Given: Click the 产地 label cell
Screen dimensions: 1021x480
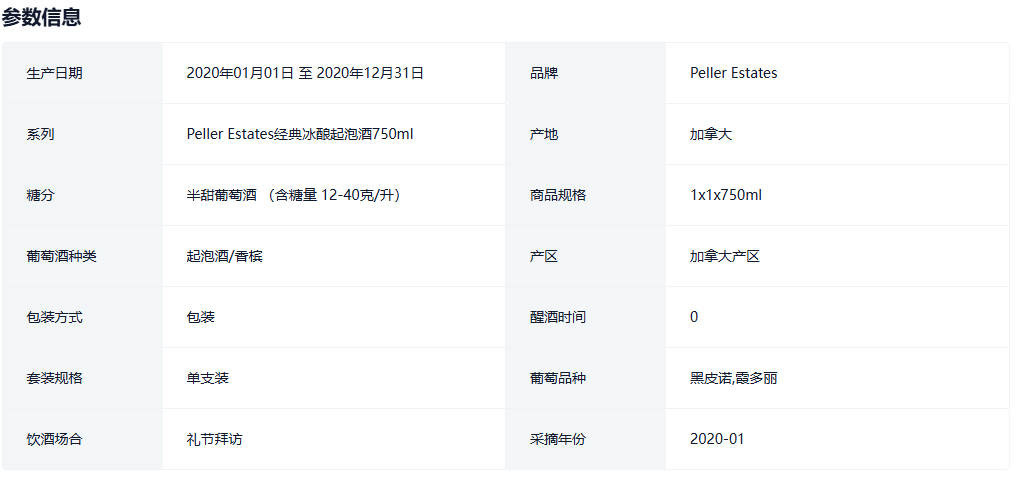Looking at the screenshot, I should click(544, 134).
